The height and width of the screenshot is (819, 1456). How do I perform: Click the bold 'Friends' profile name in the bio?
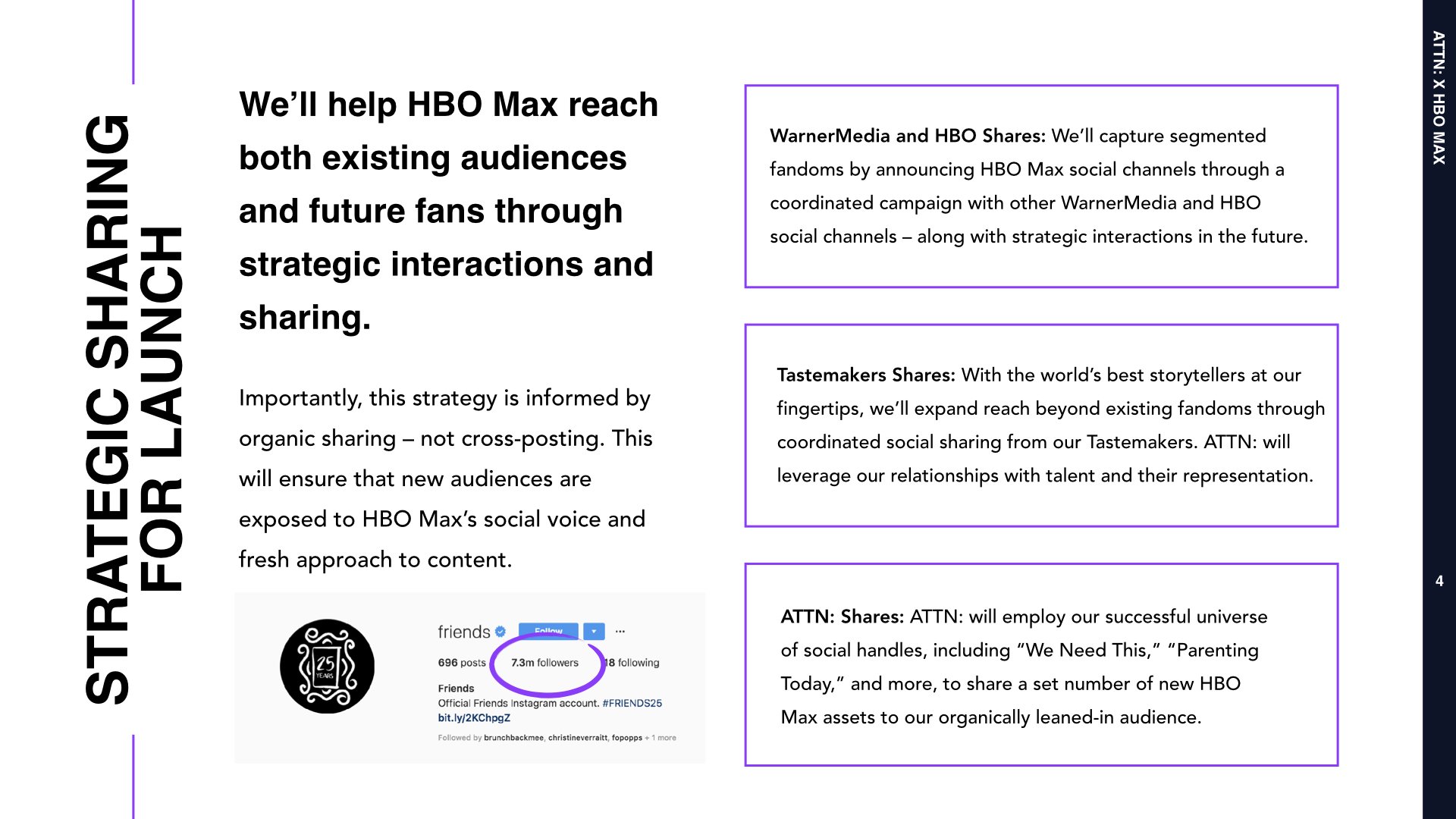pos(456,689)
